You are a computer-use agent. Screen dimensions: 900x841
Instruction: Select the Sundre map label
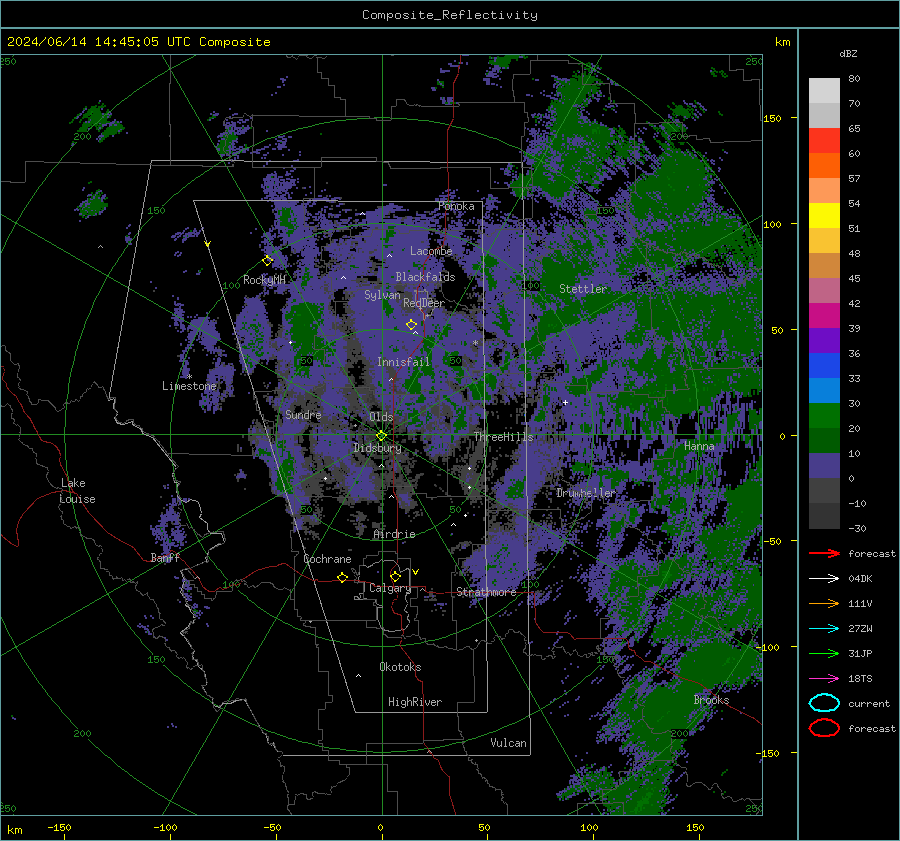click(x=303, y=414)
